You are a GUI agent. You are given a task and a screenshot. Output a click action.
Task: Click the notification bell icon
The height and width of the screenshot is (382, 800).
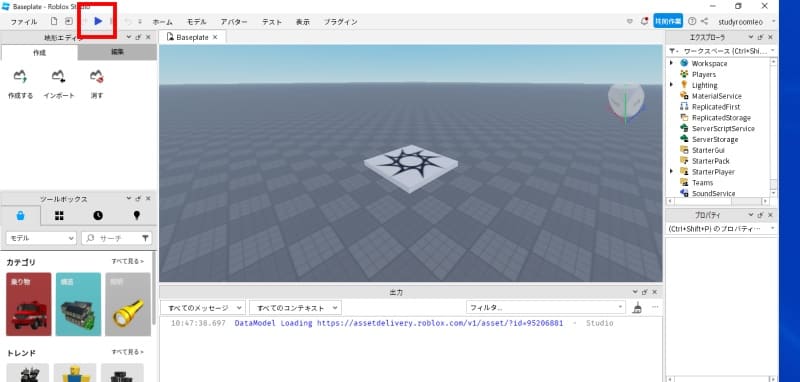click(x=644, y=21)
